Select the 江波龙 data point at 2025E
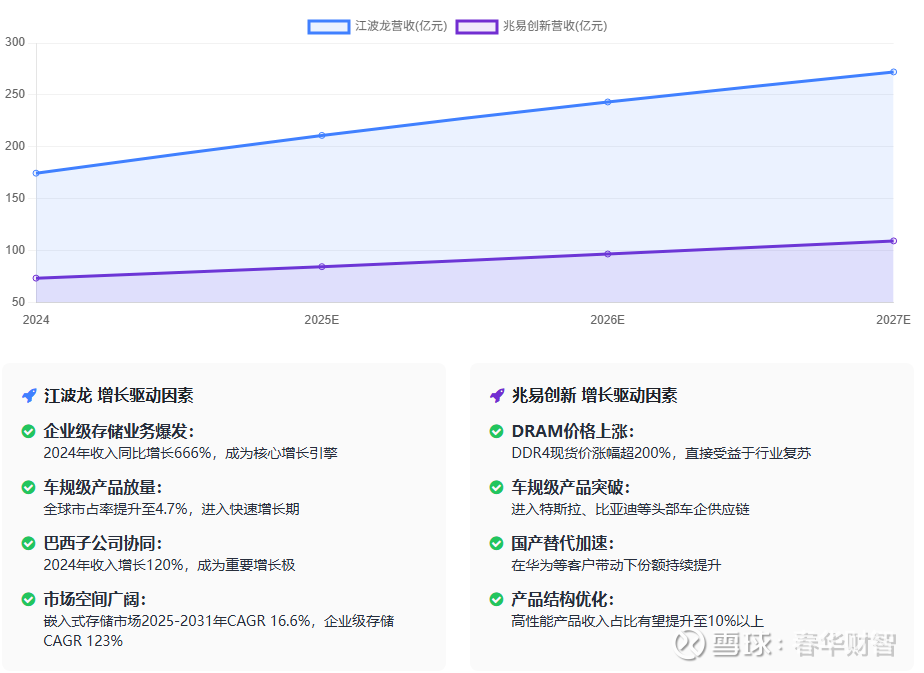 pyautogui.click(x=322, y=135)
